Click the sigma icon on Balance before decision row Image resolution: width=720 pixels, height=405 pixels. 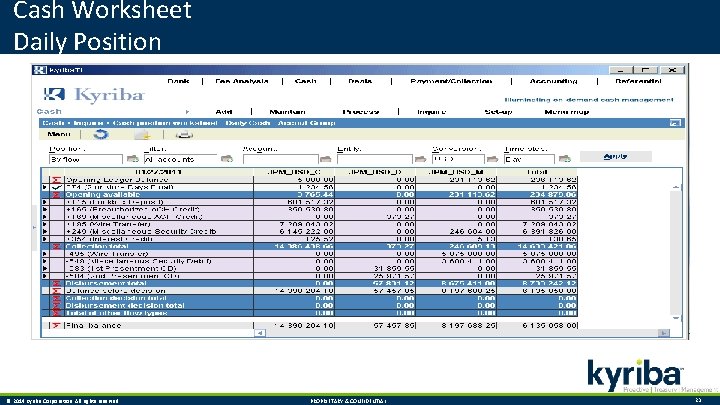[56, 291]
